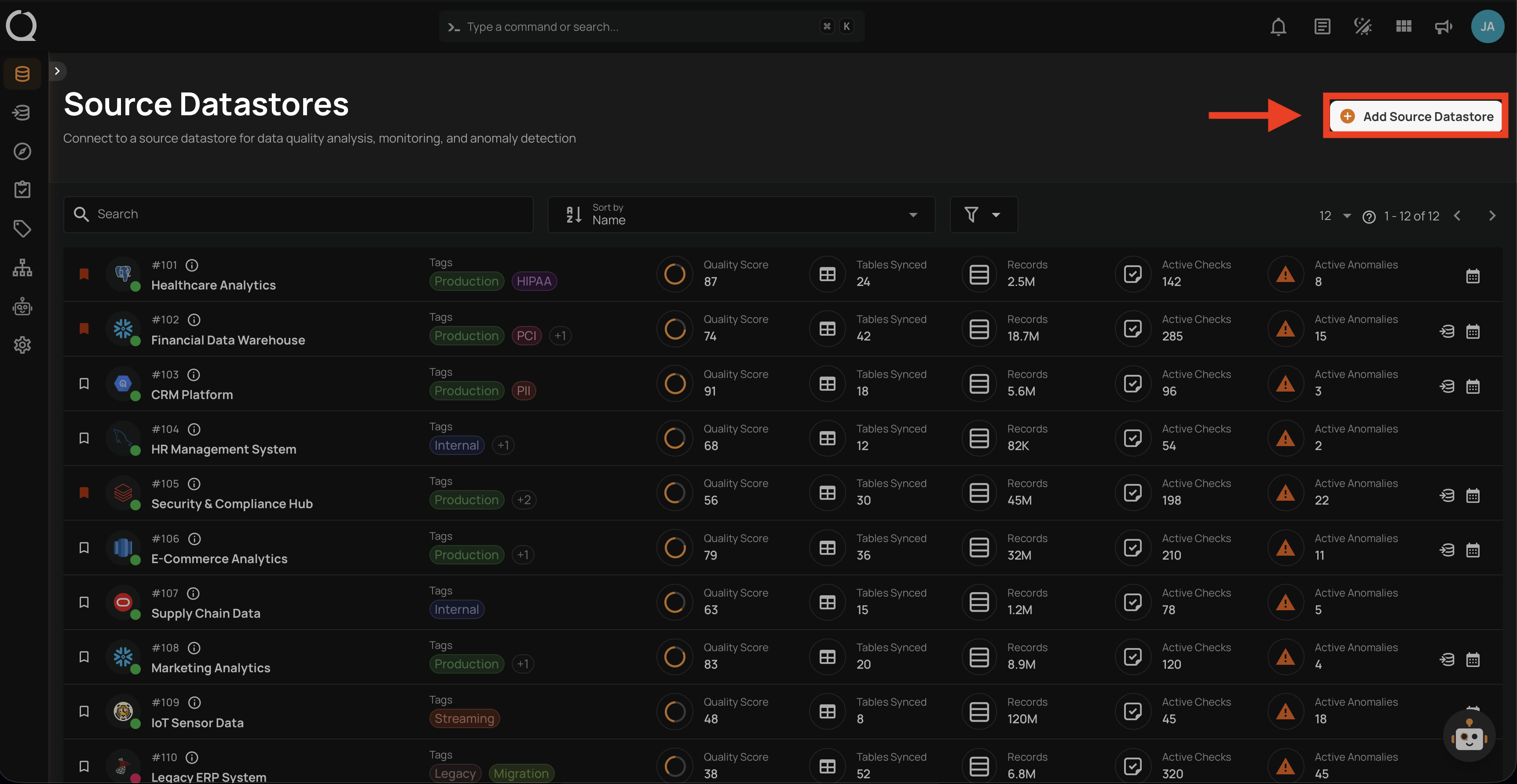Change page size using the 12 dropdown
This screenshot has height=784, width=1517.
tap(1333, 216)
